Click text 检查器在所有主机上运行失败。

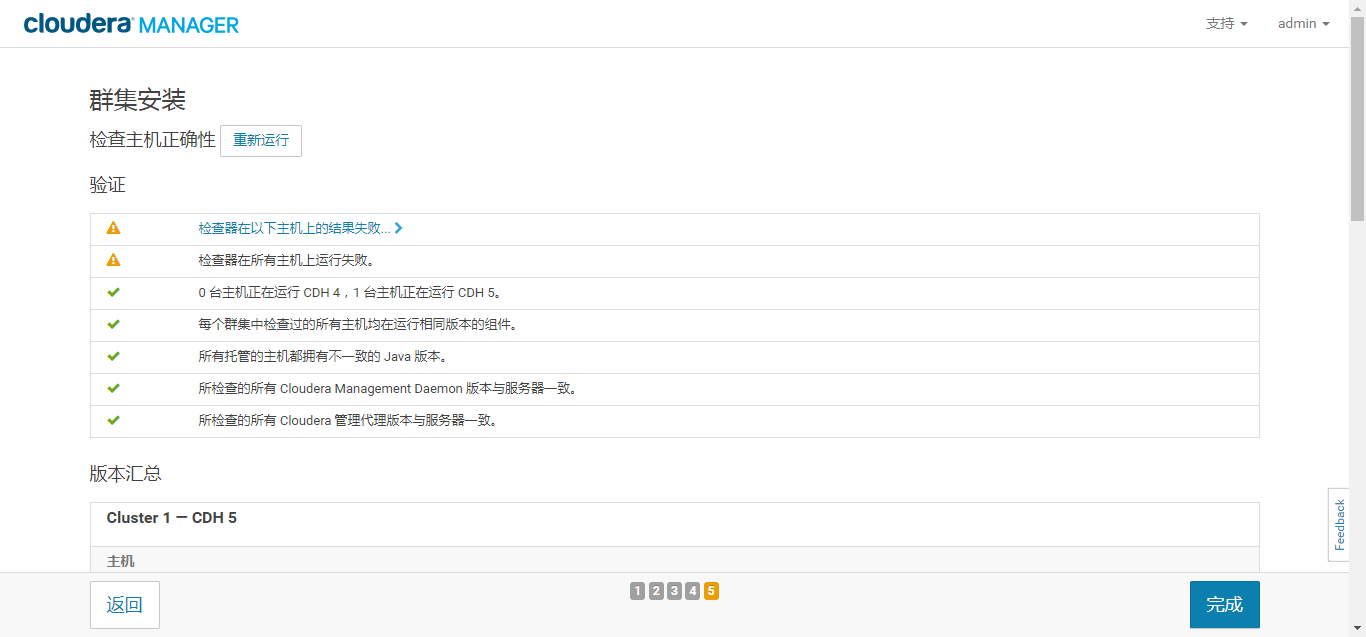[286, 260]
